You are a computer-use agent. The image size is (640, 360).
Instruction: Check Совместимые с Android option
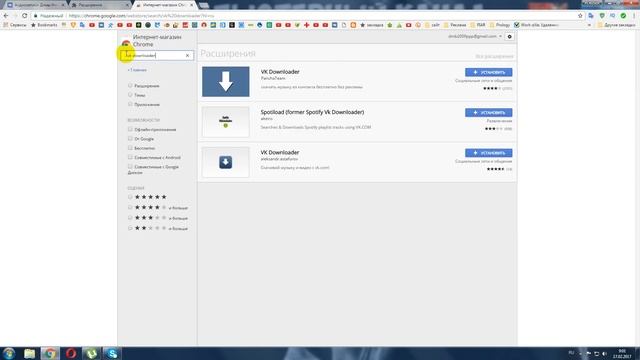point(130,157)
